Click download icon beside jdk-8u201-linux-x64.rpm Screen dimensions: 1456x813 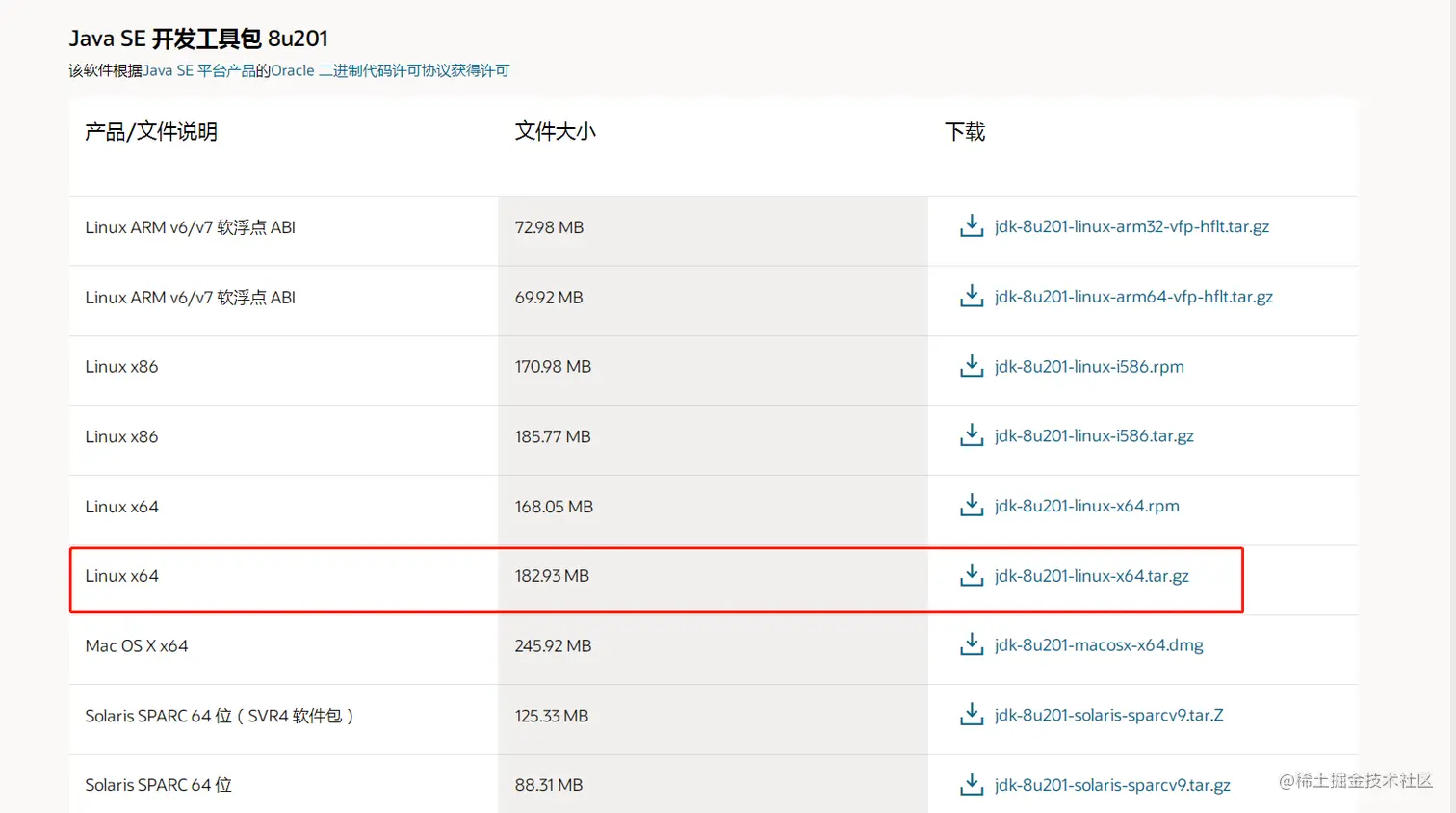972,506
